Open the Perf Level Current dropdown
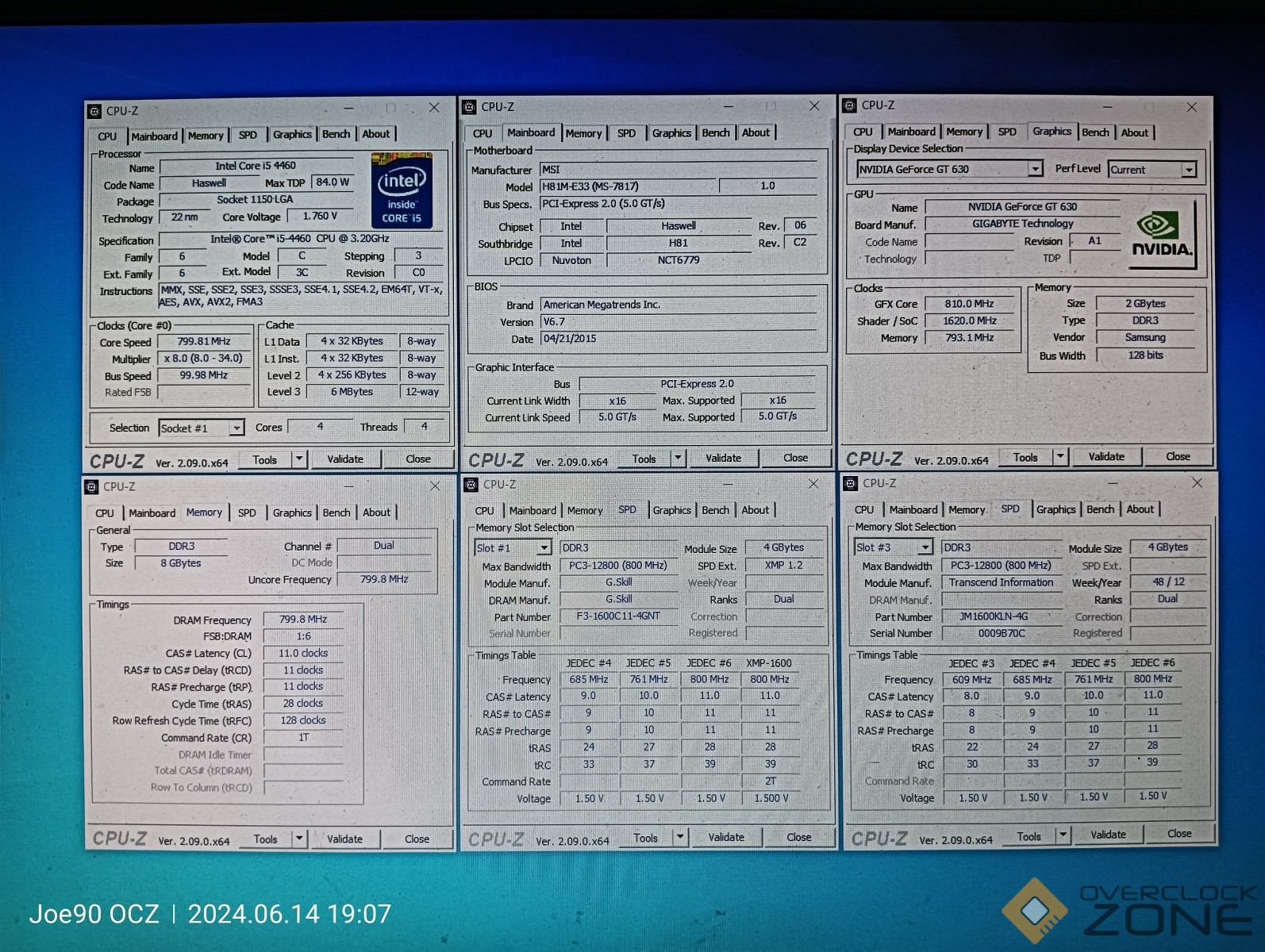 (x=1189, y=170)
